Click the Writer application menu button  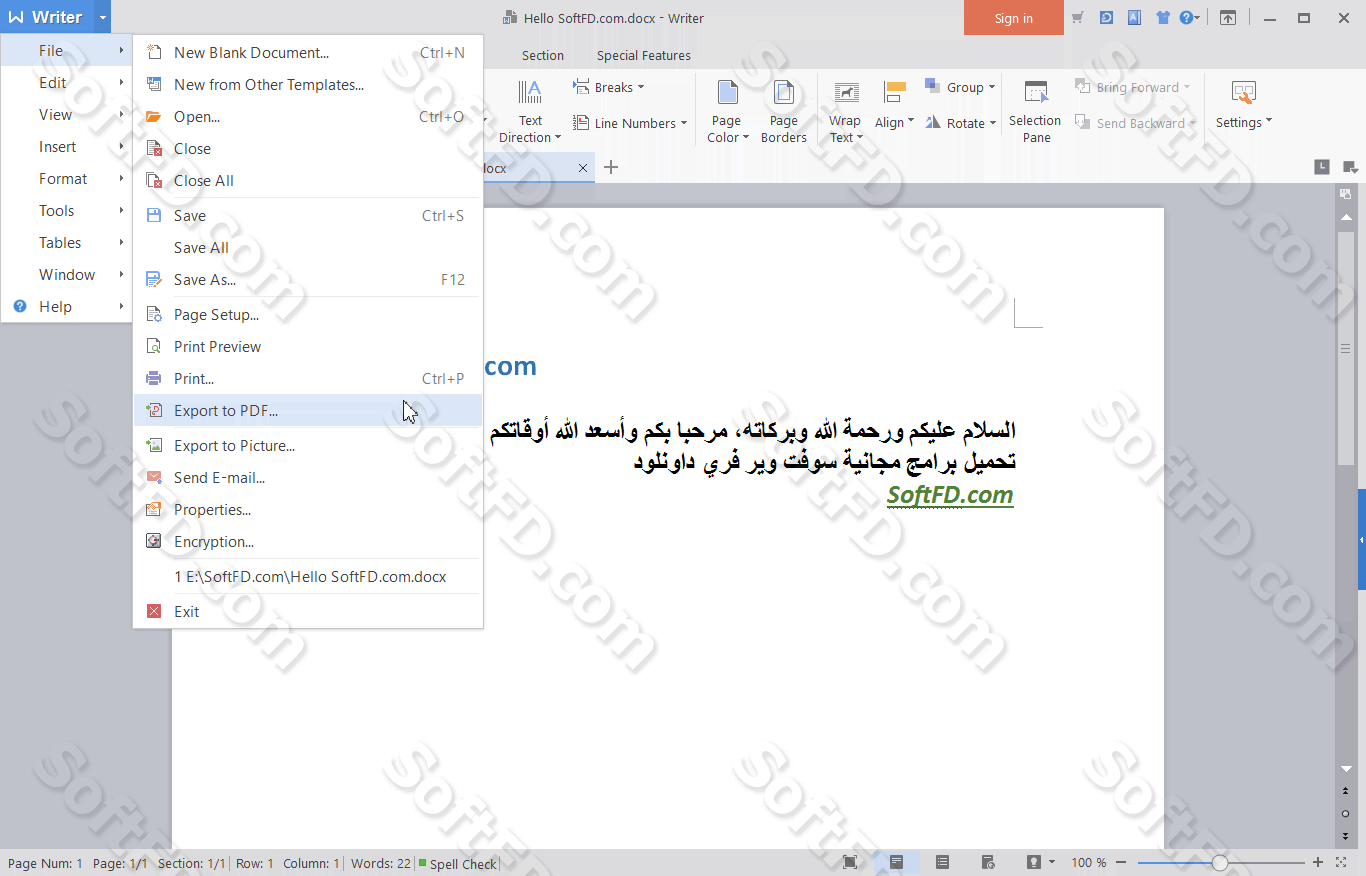46,17
